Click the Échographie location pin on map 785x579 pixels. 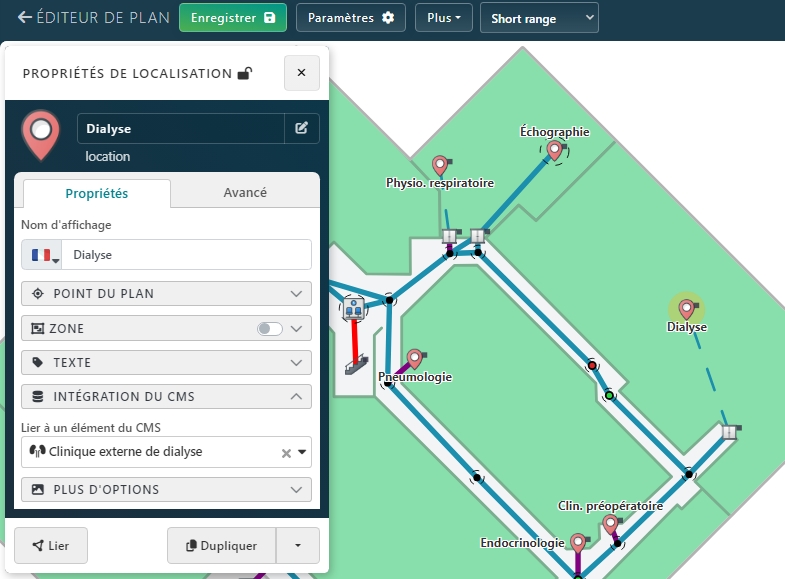click(x=553, y=151)
